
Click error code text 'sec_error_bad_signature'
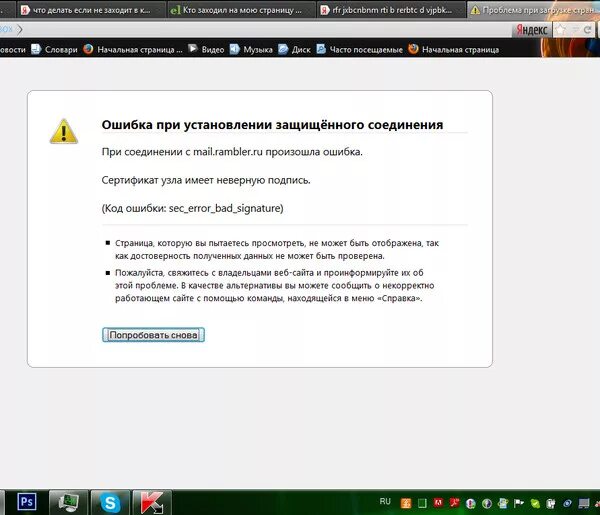(226, 209)
